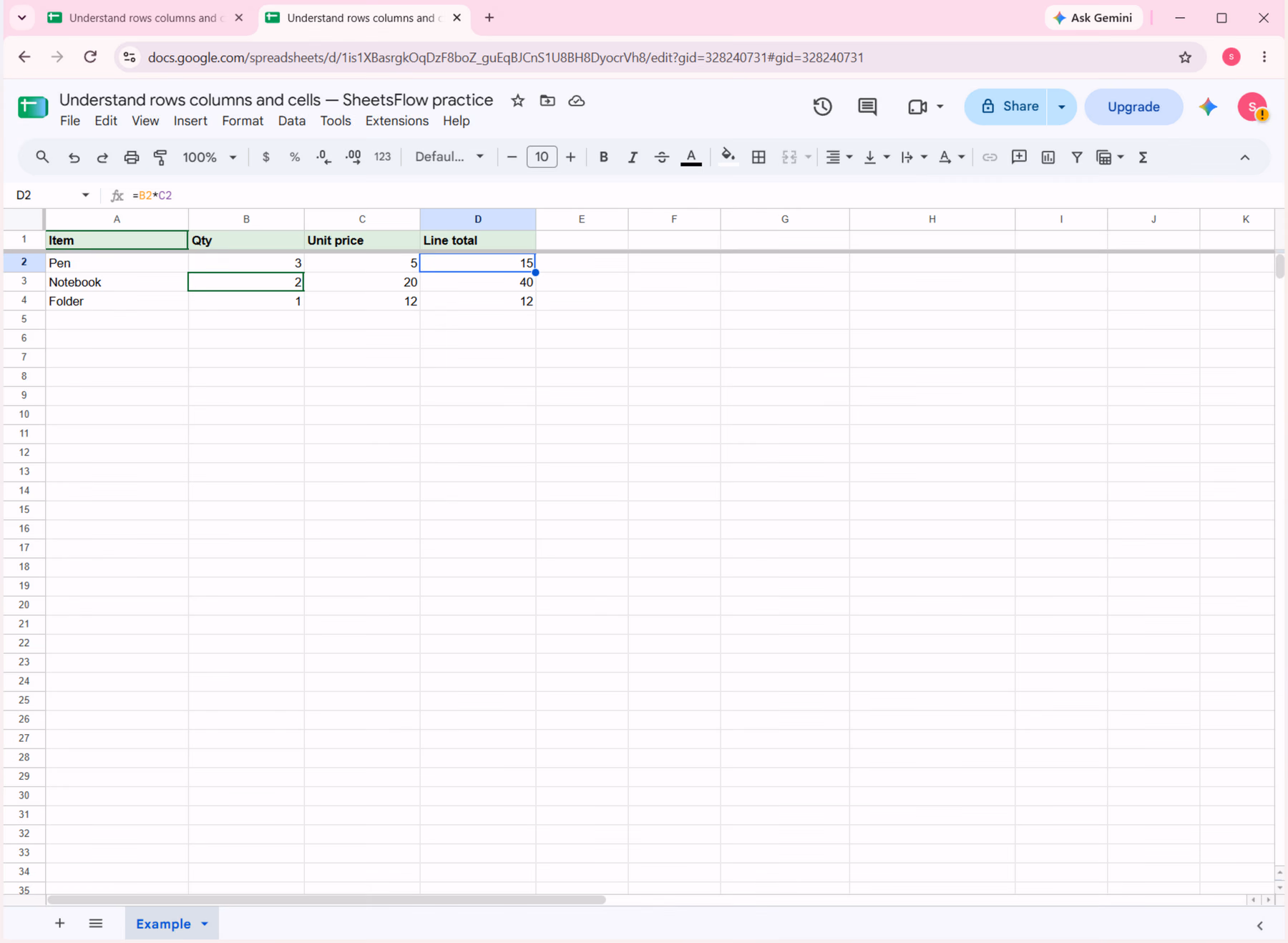
Task: Click the Ask Gemini button
Action: coord(1093,18)
